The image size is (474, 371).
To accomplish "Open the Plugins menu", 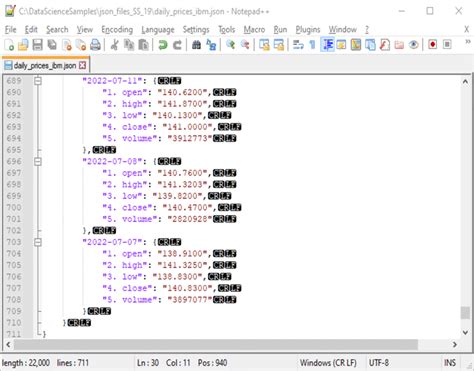I will tap(308, 30).
